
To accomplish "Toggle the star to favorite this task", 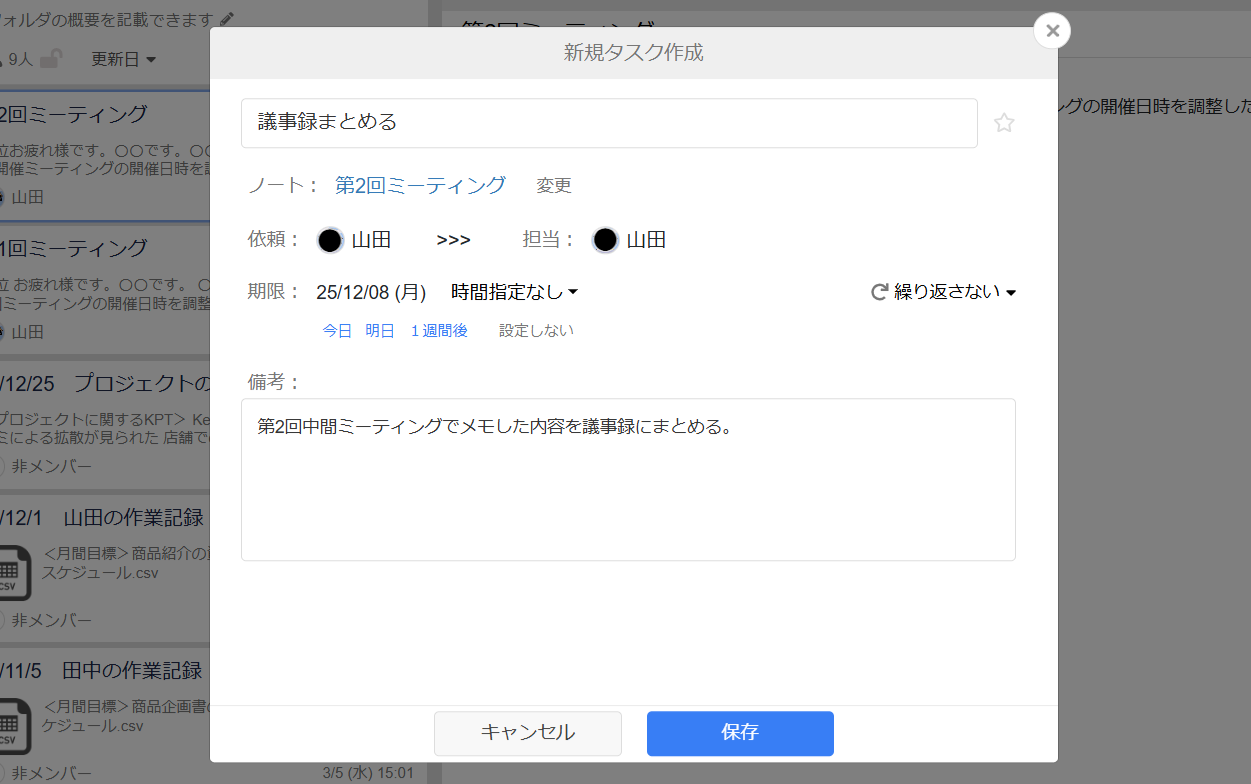I will click(1004, 122).
